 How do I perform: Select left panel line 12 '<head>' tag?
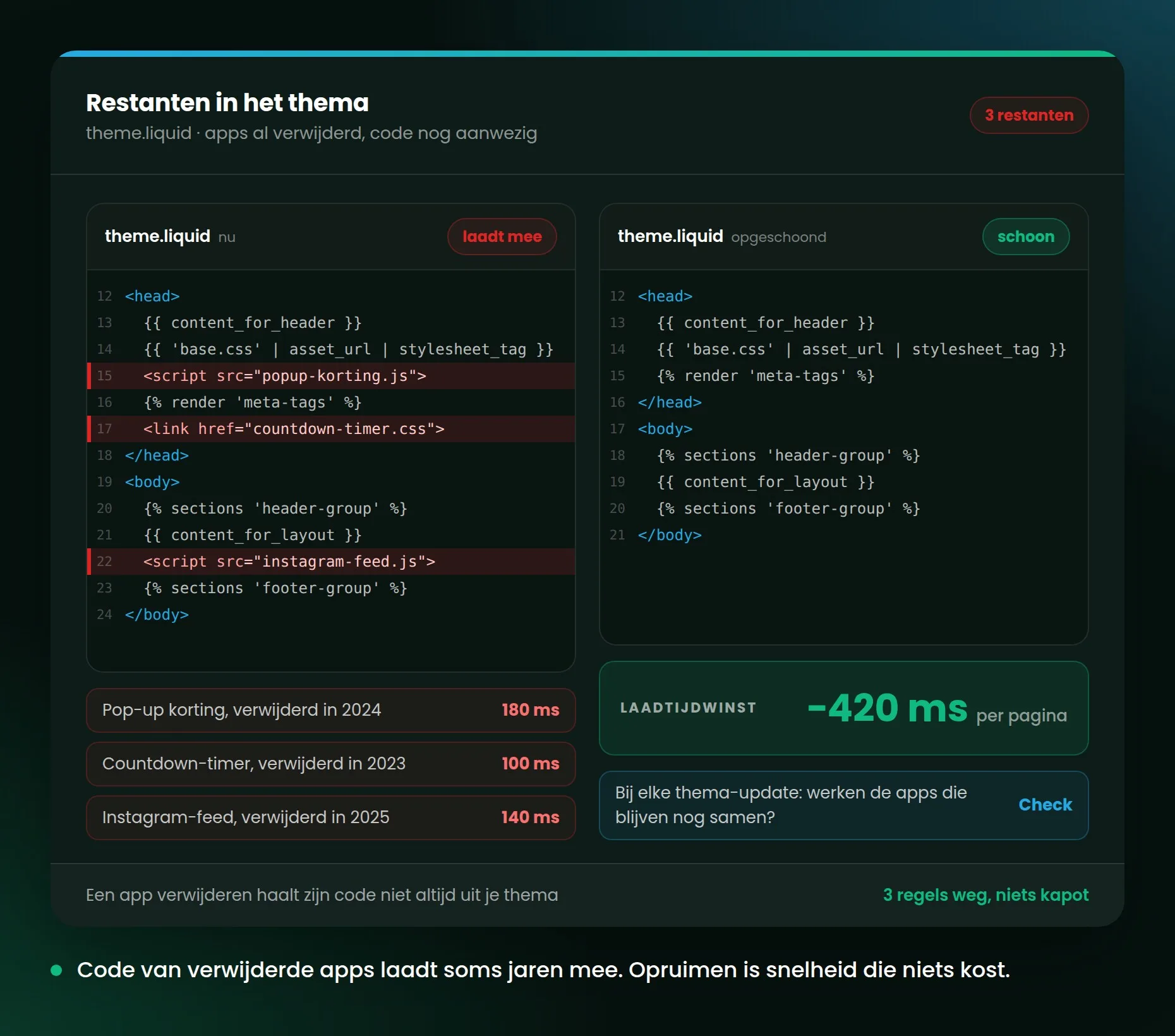(152, 296)
